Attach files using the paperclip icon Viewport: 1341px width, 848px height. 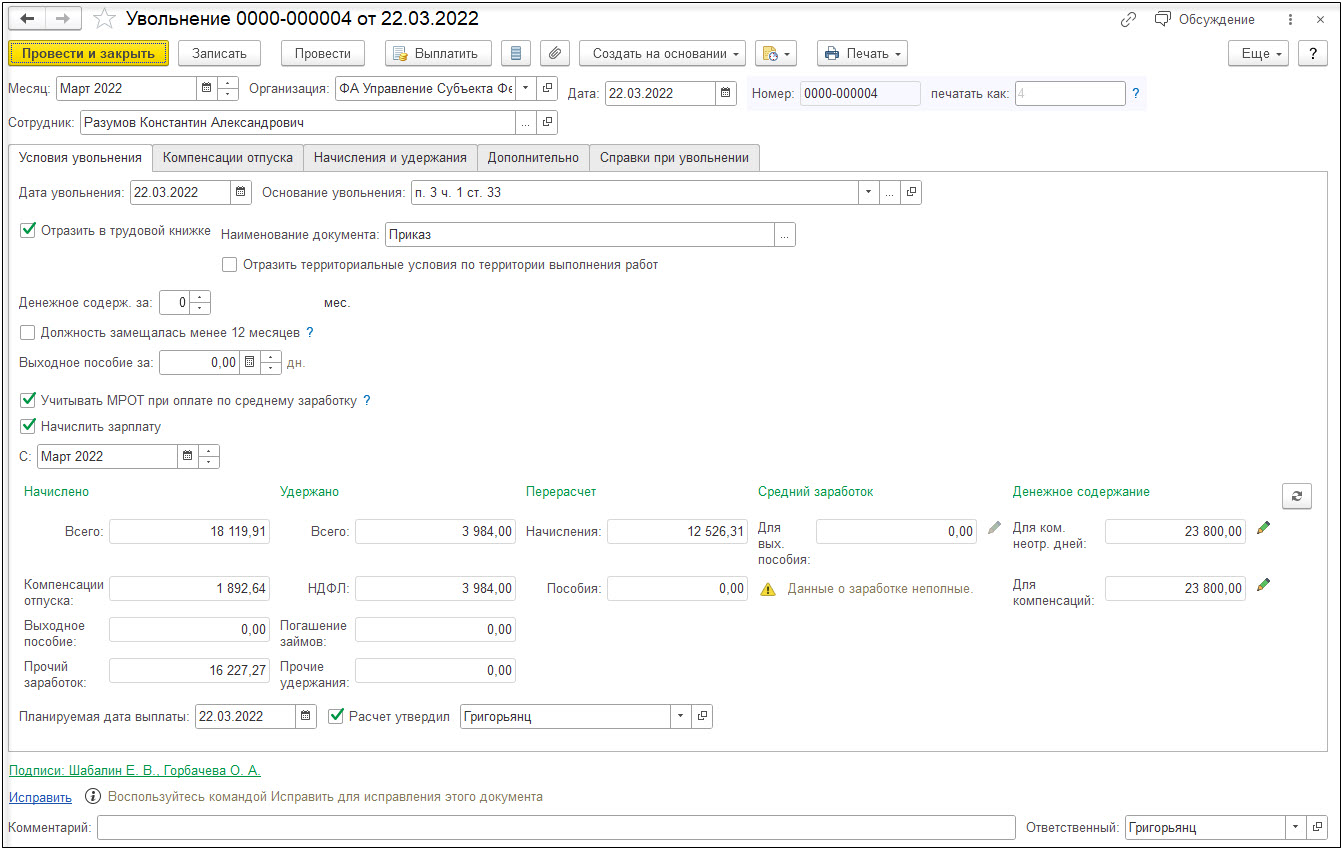pyautogui.click(x=555, y=53)
